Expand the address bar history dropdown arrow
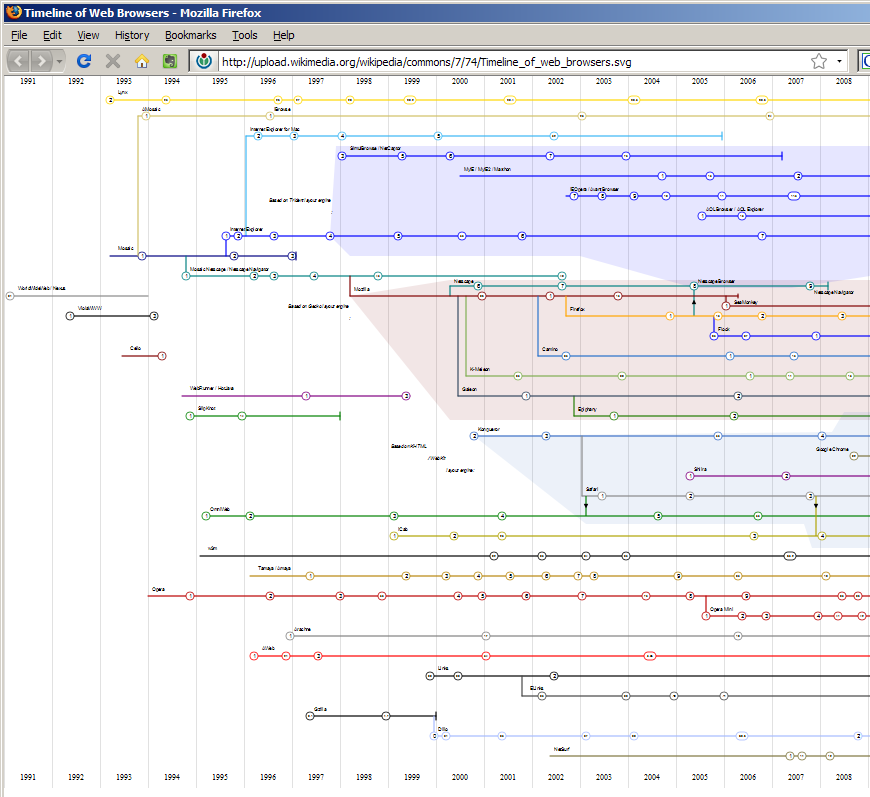 [x=839, y=61]
